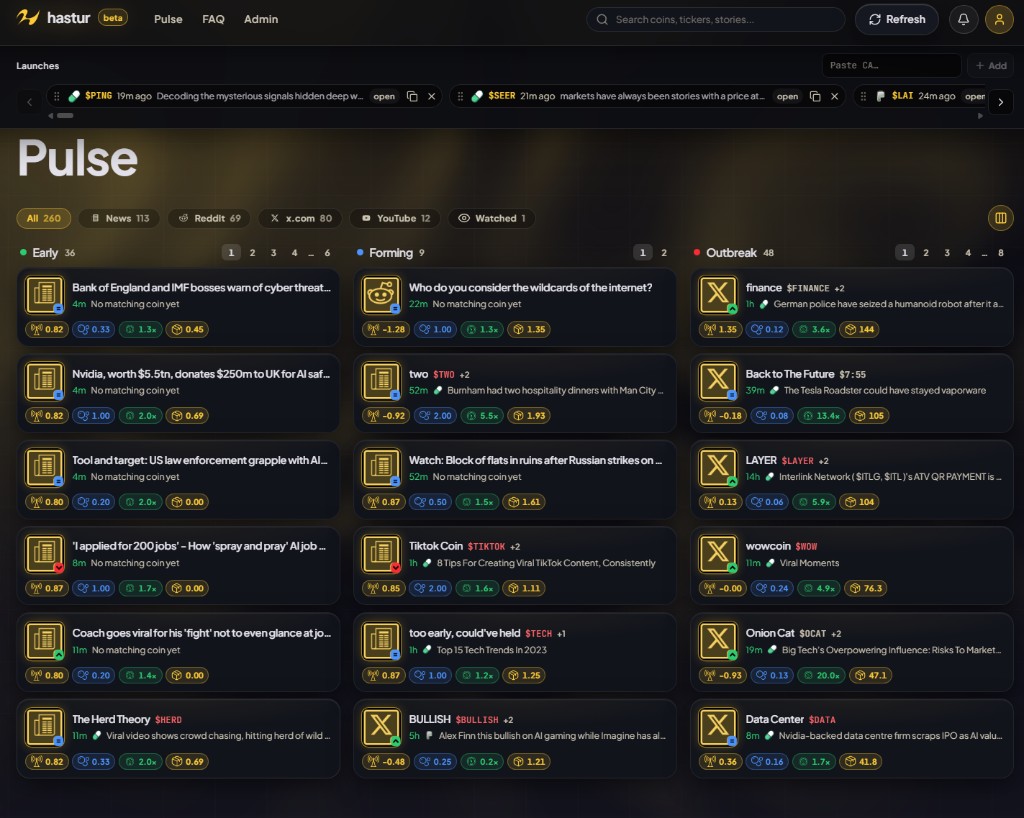This screenshot has width=1024, height=818.
Task: Click the news icon on Tiktok Coin card
Action: click(381, 553)
